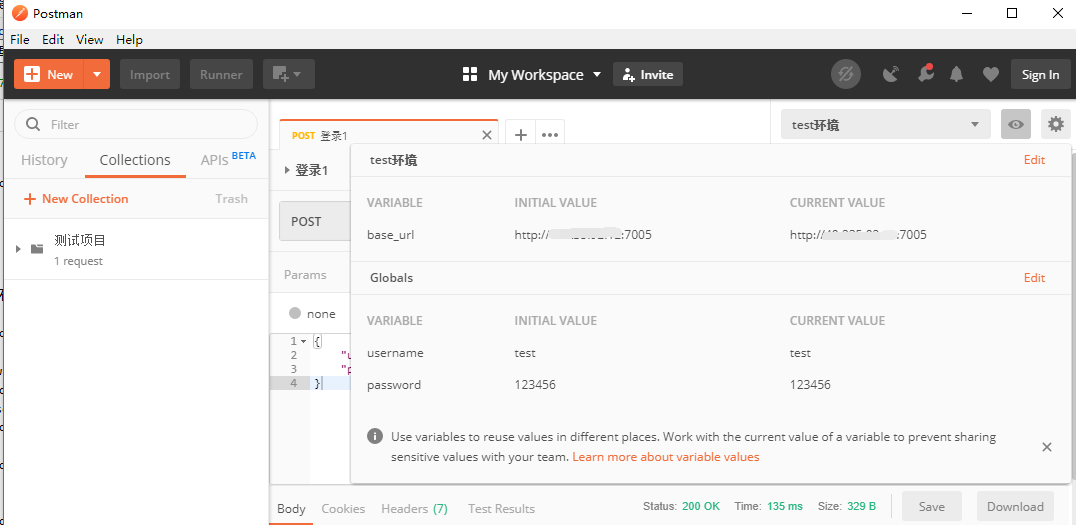Screen dimensions: 1076x525
Task: Add a new request tab
Action: click(x=521, y=135)
